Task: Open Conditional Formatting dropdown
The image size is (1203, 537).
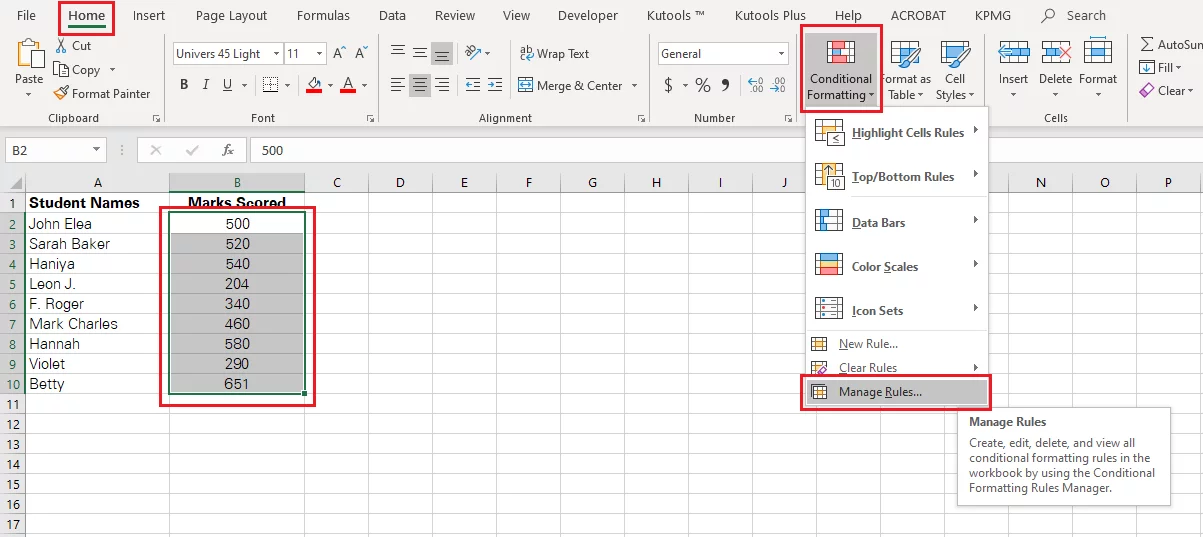Action: (841, 68)
